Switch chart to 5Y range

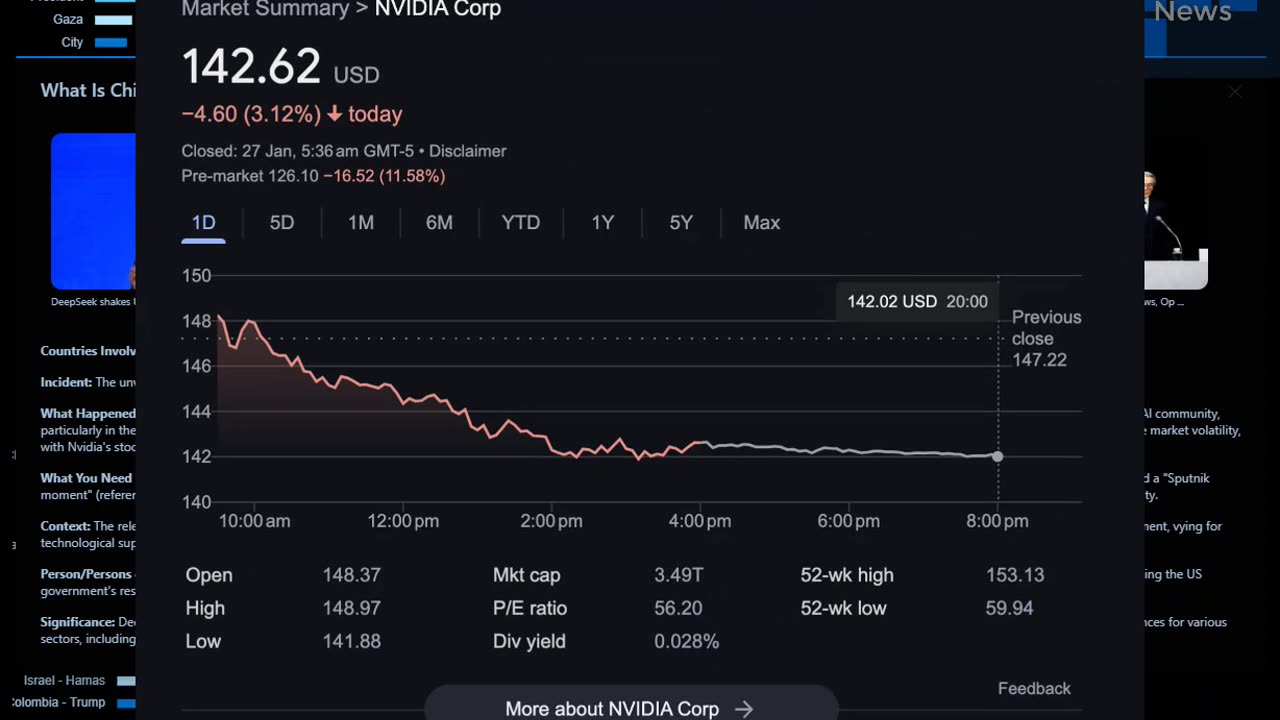[x=681, y=223]
